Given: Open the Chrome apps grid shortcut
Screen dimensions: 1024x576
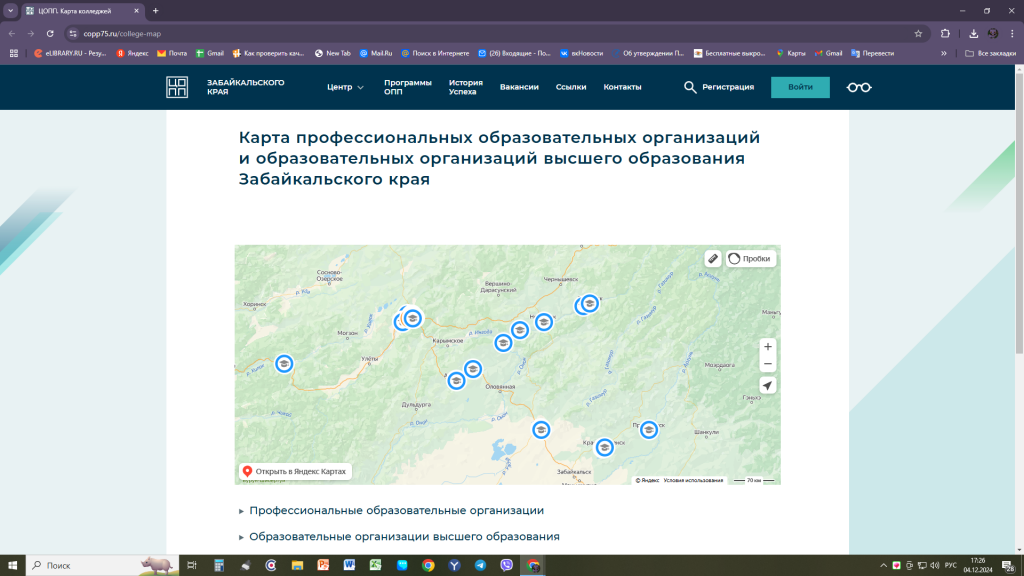Looking at the screenshot, I should tap(14, 54).
